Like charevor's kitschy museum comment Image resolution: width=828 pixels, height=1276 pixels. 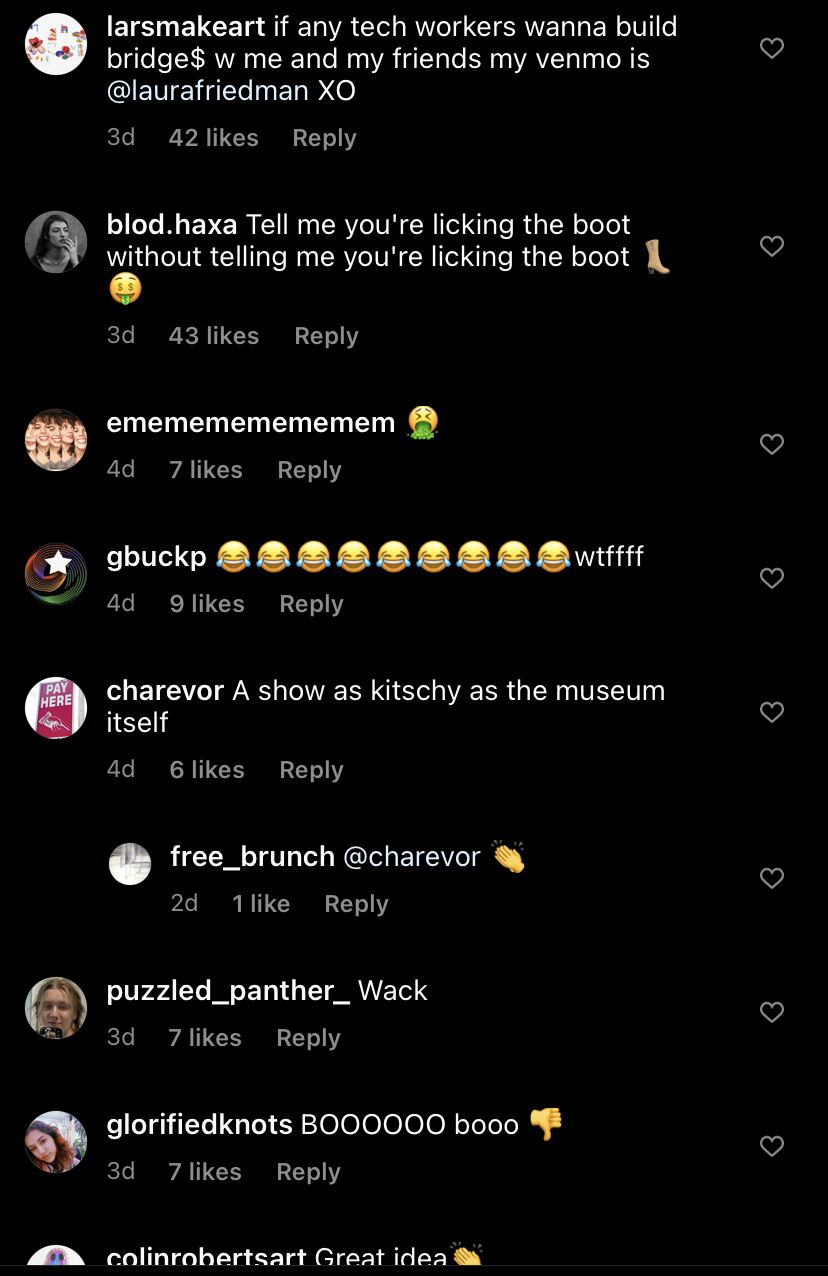(x=772, y=712)
